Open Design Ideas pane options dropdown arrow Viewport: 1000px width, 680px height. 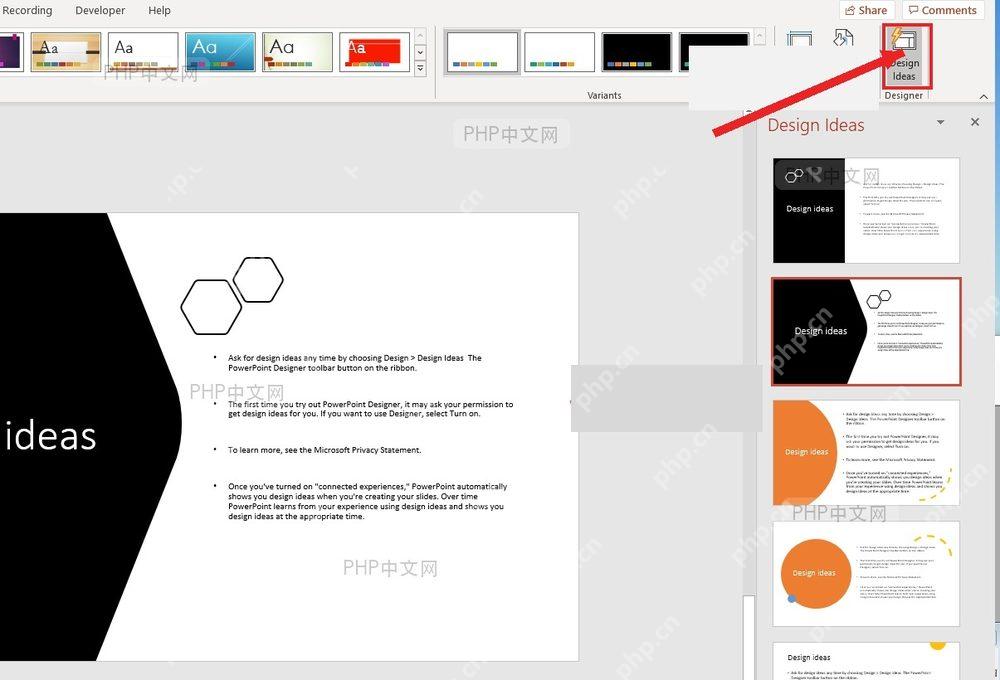point(941,122)
